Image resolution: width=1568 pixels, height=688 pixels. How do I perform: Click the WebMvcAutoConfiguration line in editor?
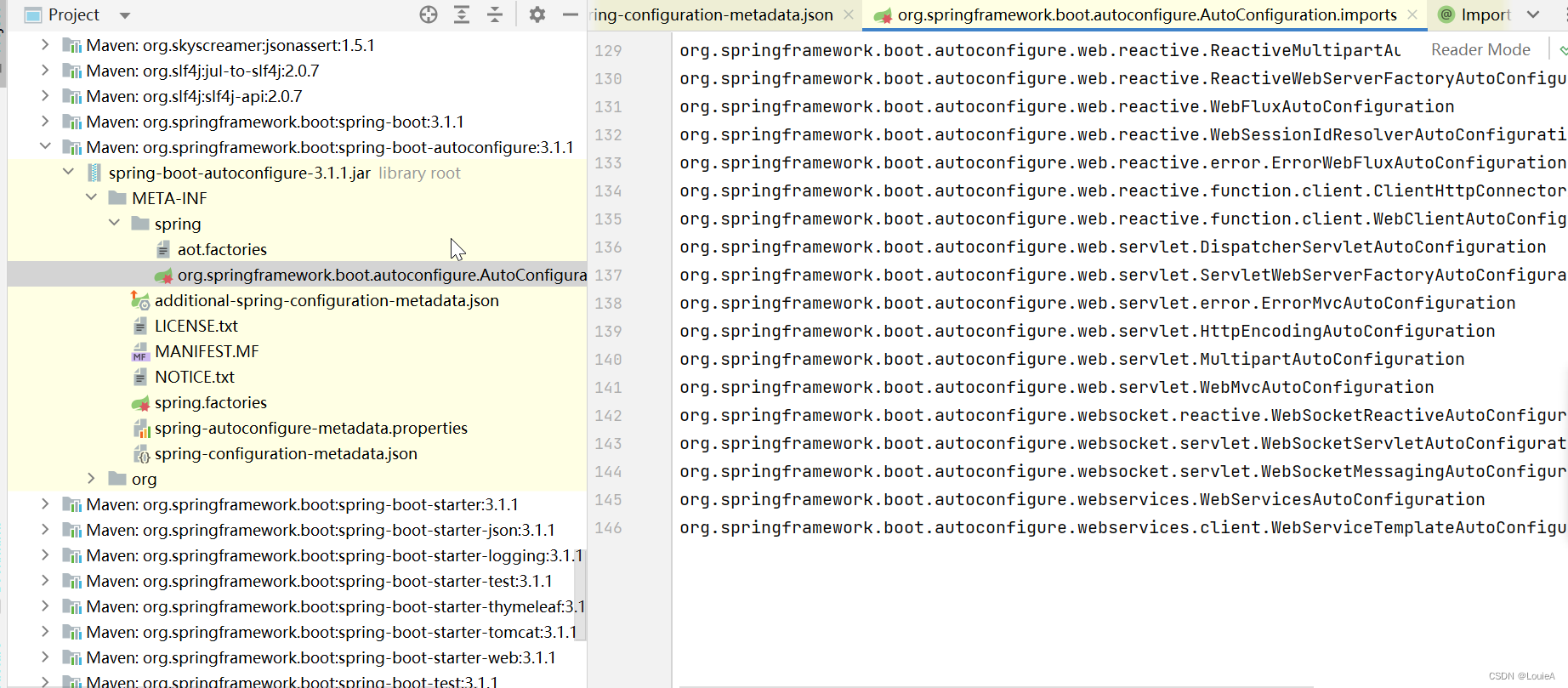(x=1057, y=387)
